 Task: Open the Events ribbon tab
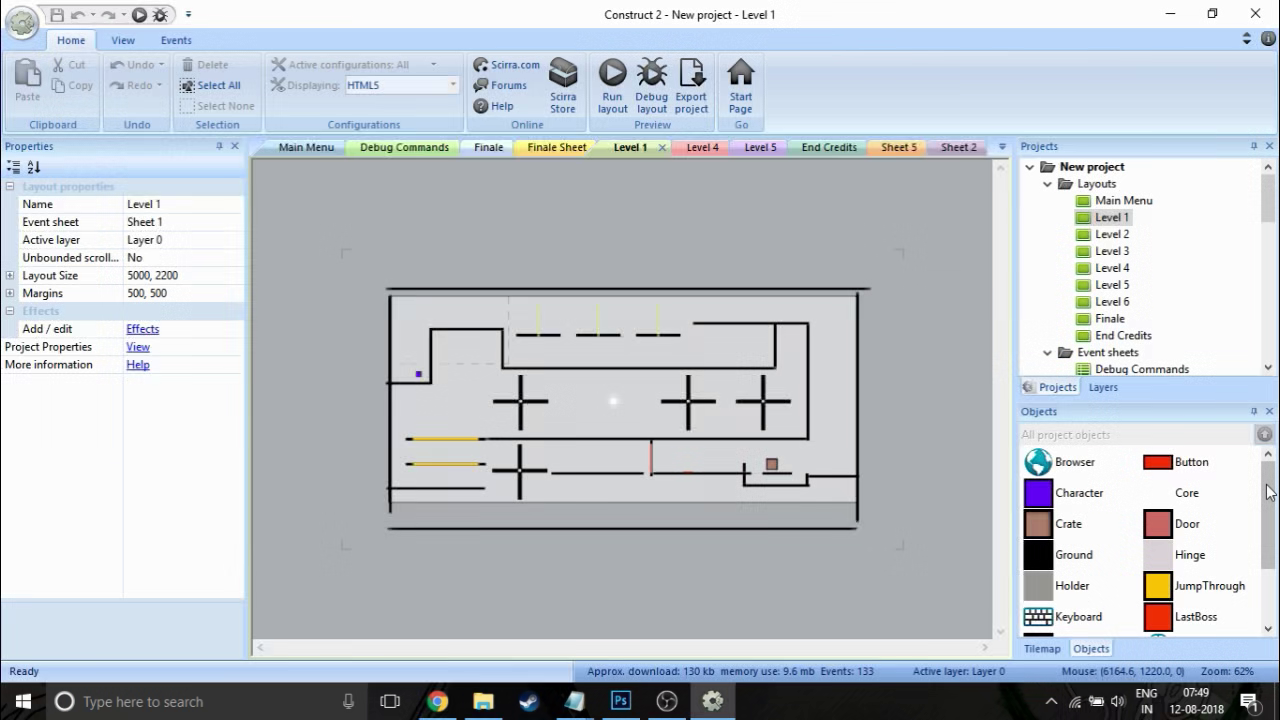pyautogui.click(x=176, y=40)
